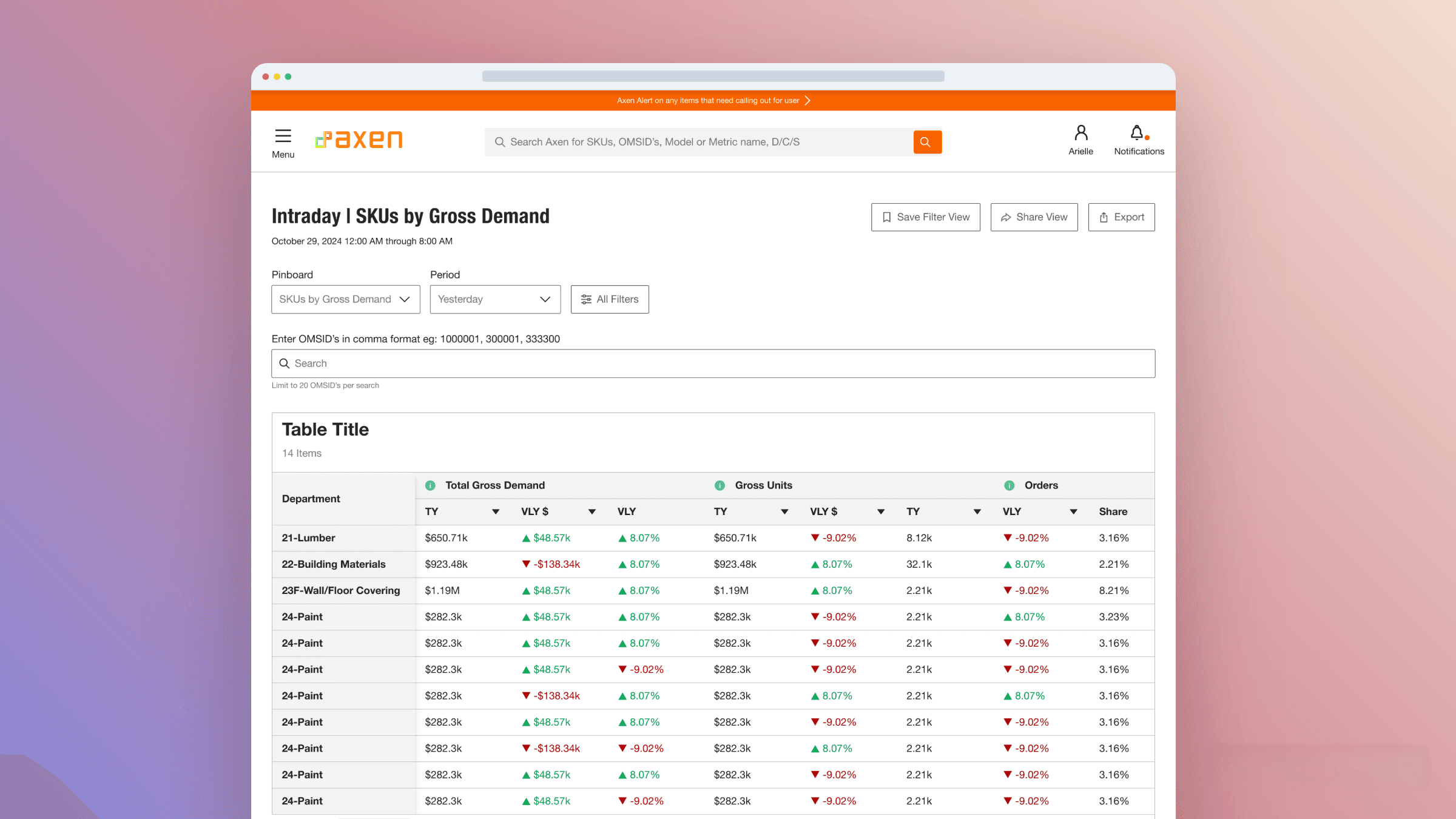Viewport: 1456px width, 819px height.
Task: Open the hamburger Menu icon
Action: click(x=283, y=136)
